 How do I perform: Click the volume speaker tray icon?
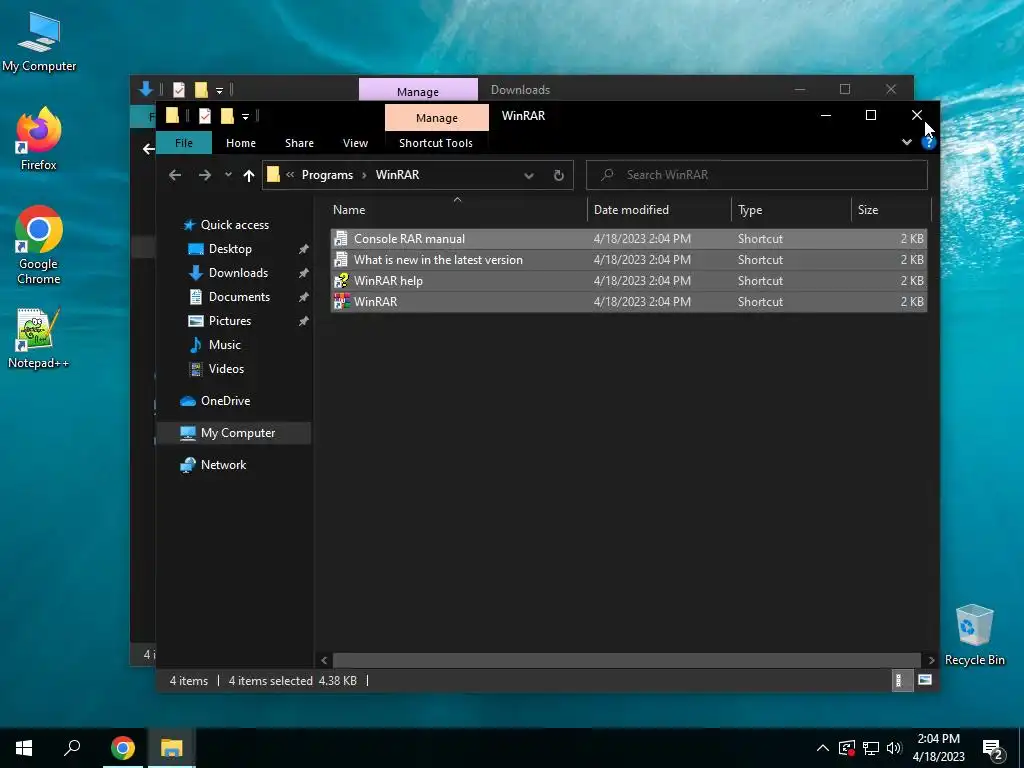[x=894, y=748]
